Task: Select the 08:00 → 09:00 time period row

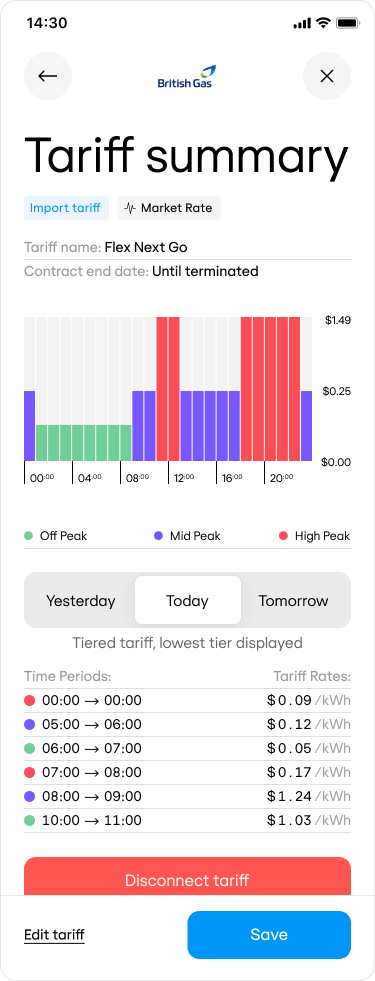Action: (x=187, y=796)
